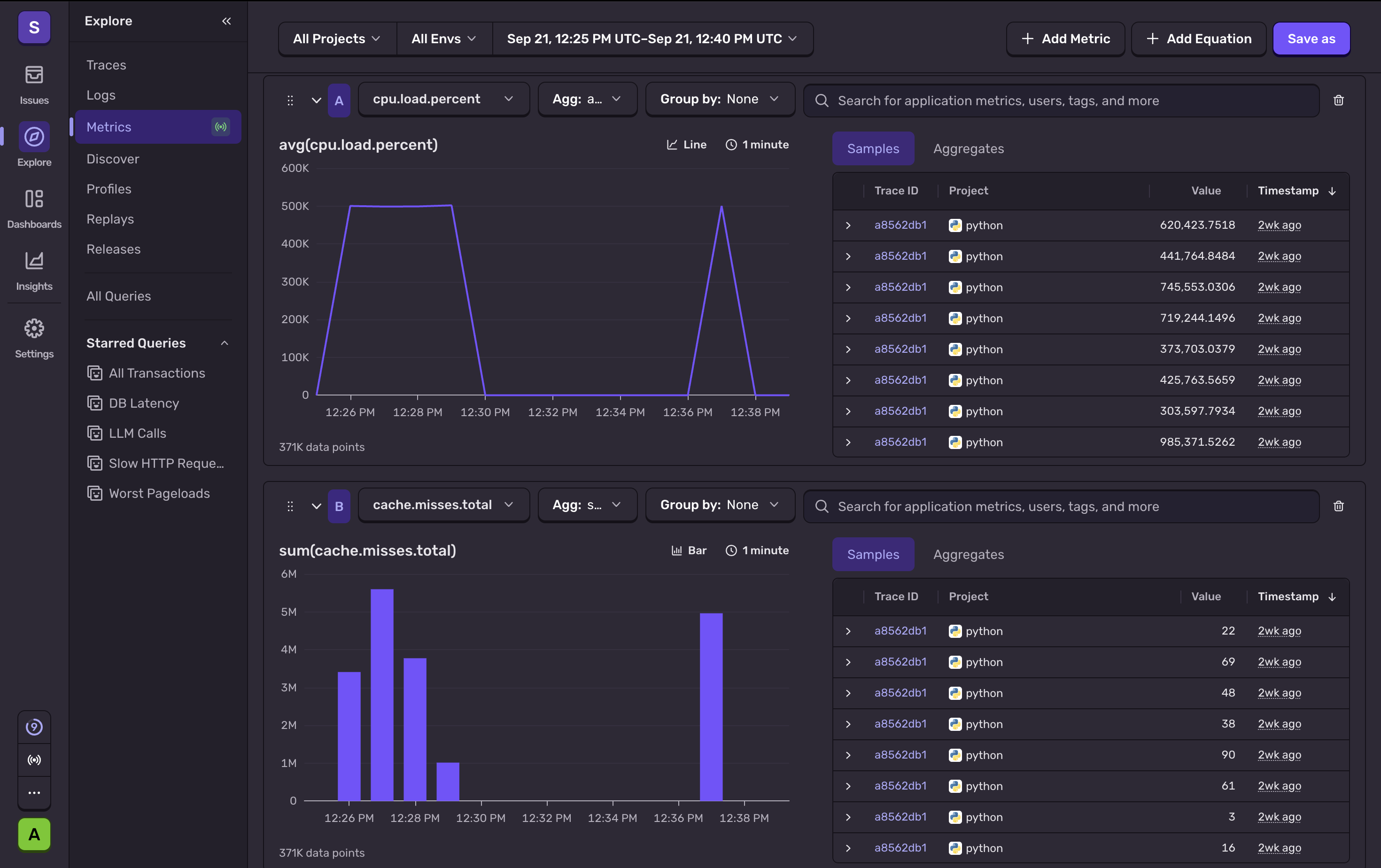Screen dimensions: 1381x868
Task: Open Agg dropdown for metric B
Action: (587, 505)
